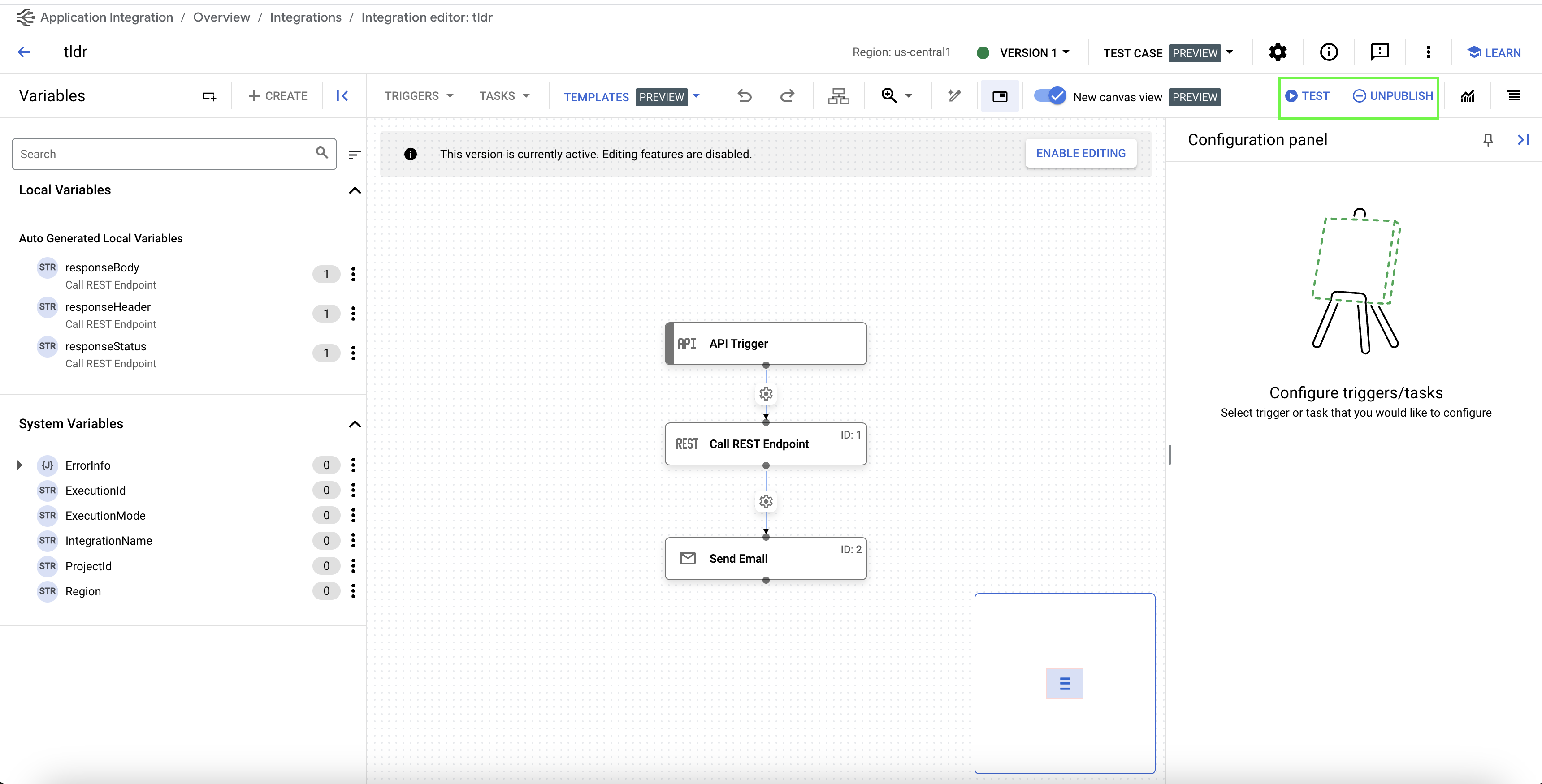The height and width of the screenshot is (784, 1542).
Task: Open the info panel icon
Action: 1329,52
